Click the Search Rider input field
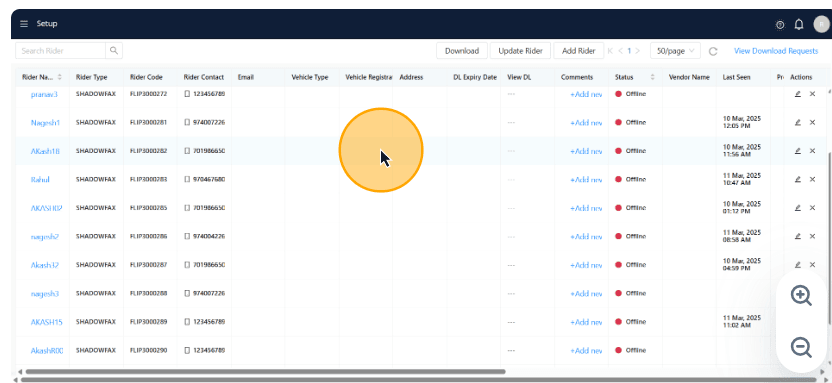 point(60,51)
